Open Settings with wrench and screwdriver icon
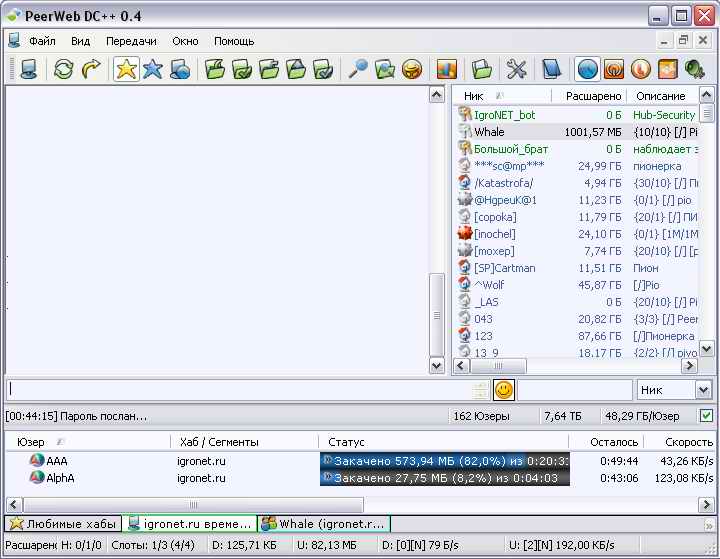720x559 pixels. (x=517, y=69)
